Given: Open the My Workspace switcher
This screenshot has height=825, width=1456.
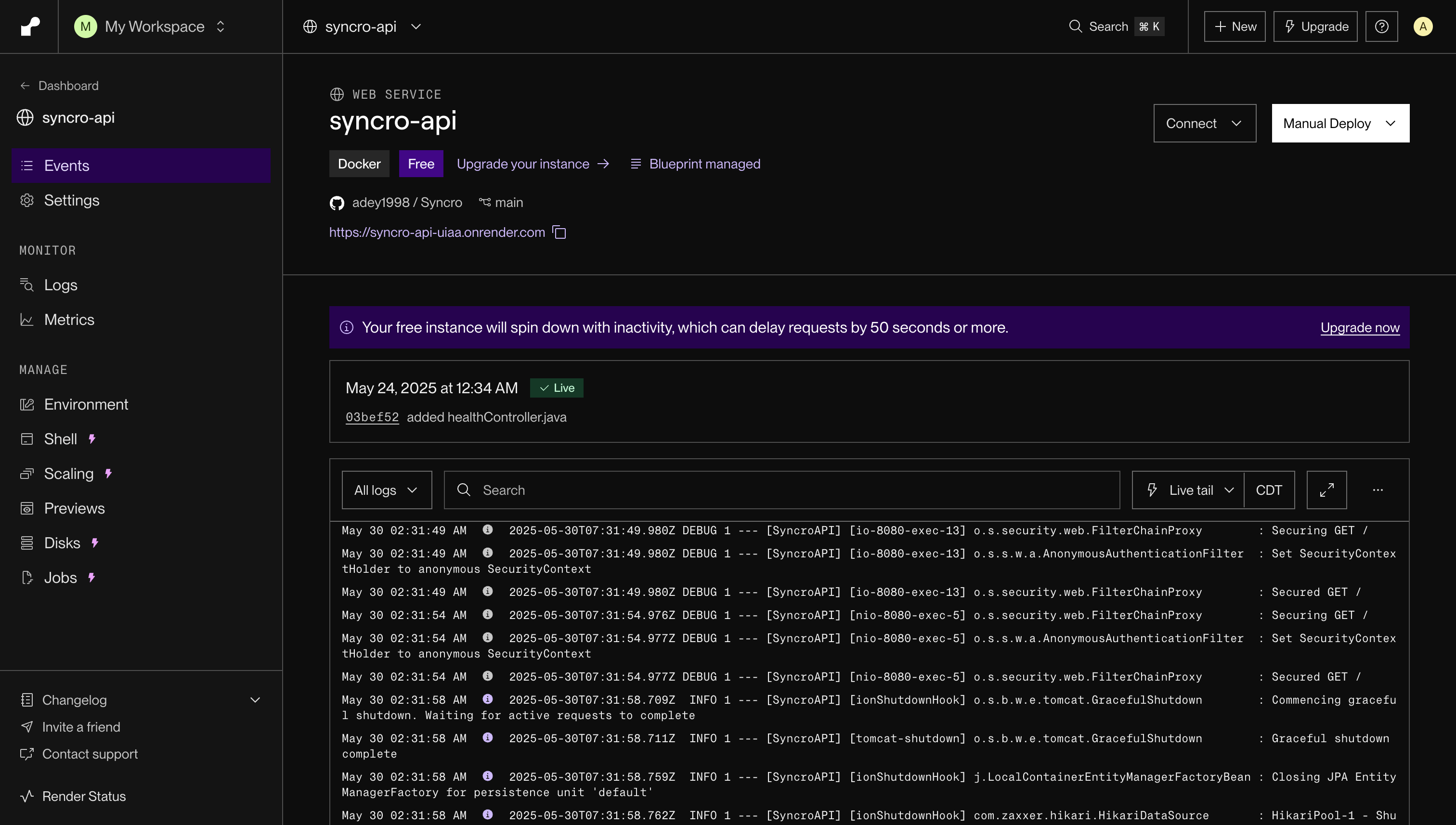Looking at the screenshot, I should 150,26.
